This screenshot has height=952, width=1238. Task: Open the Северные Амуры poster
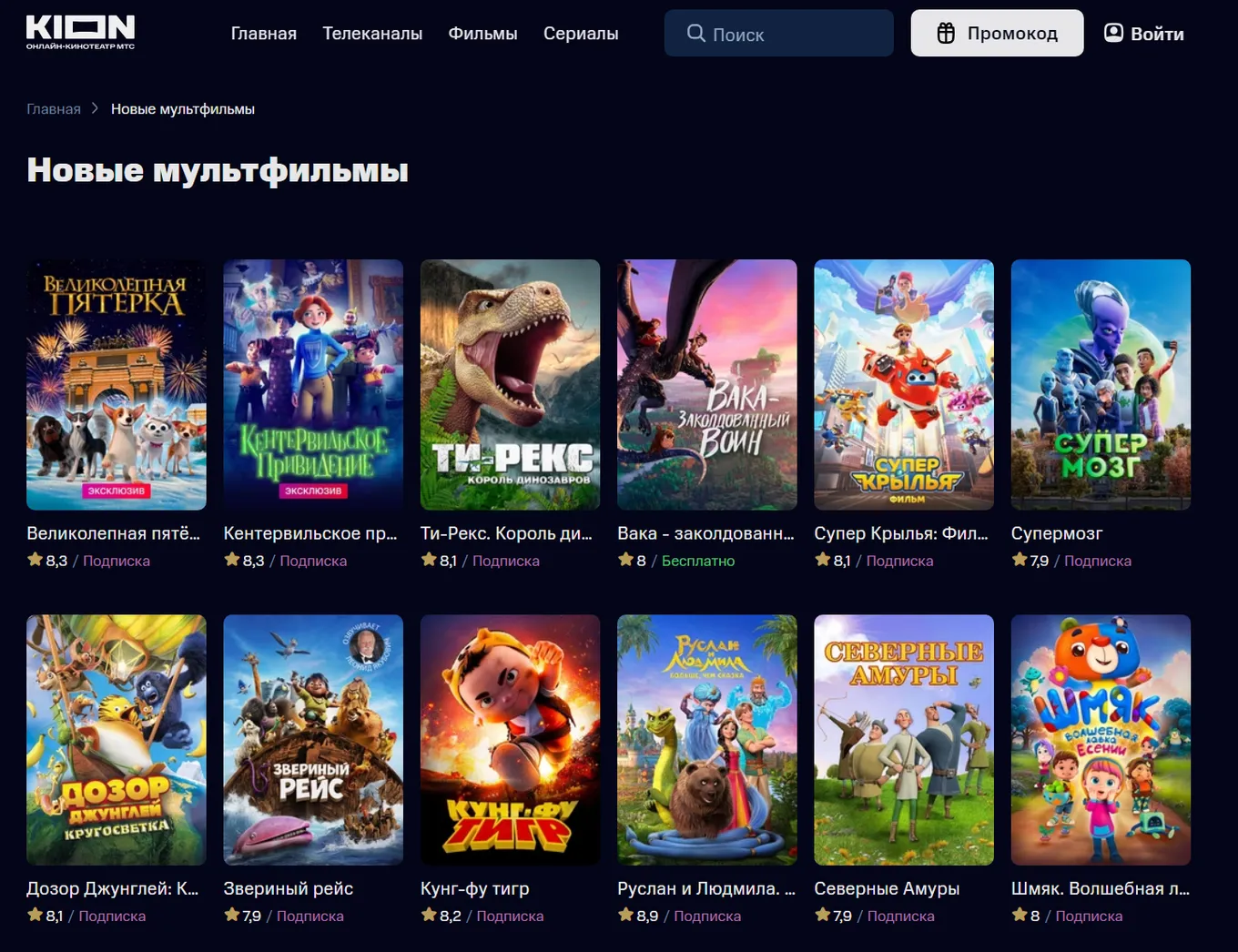coord(904,740)
